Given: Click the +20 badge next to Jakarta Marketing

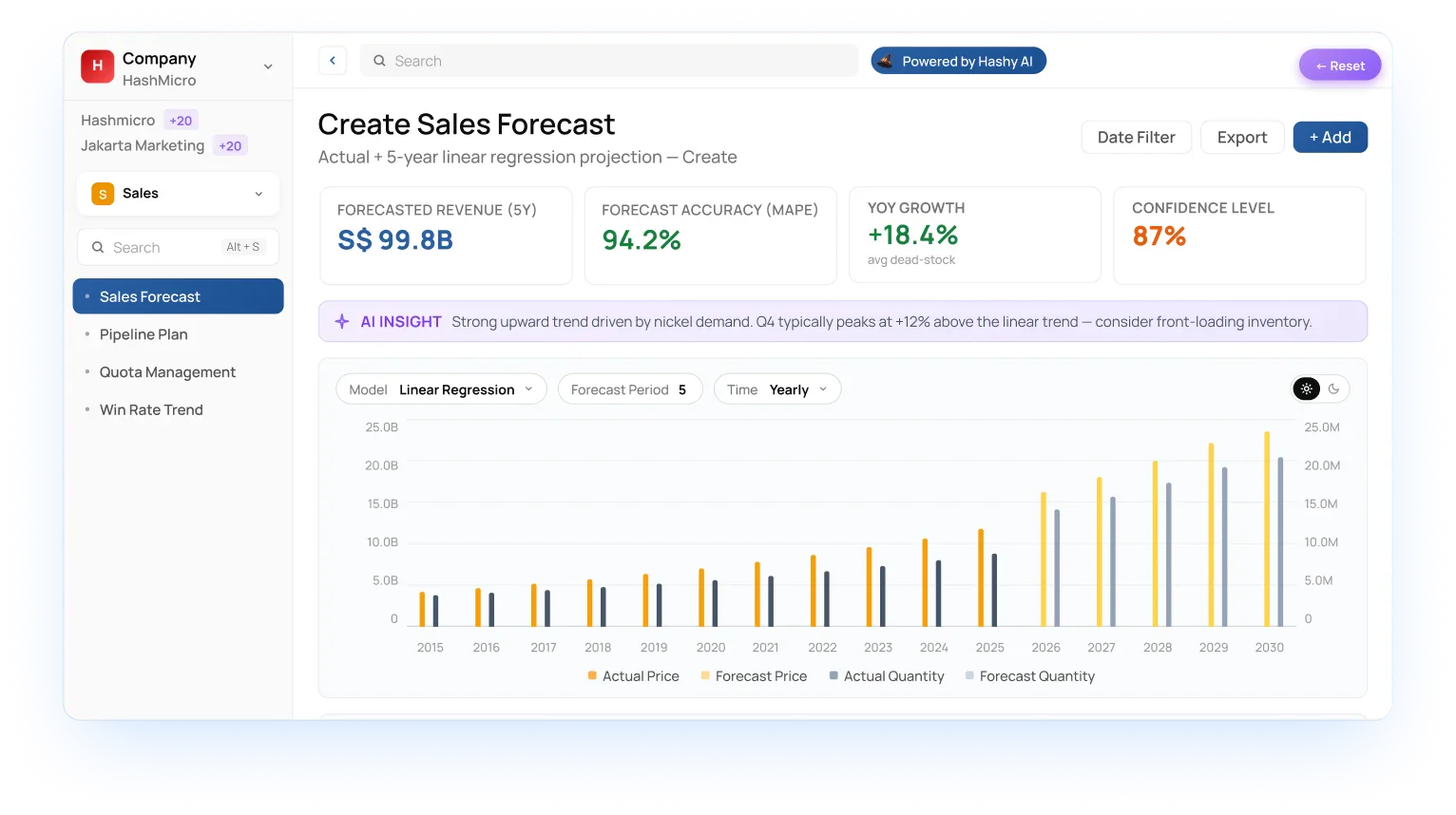Looking at the screenshot, I should click(x=230, y=146).
